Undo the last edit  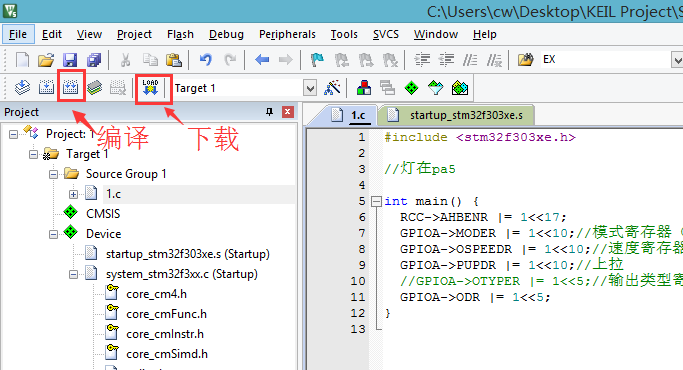pyautogui.click(x=206, y=60)
